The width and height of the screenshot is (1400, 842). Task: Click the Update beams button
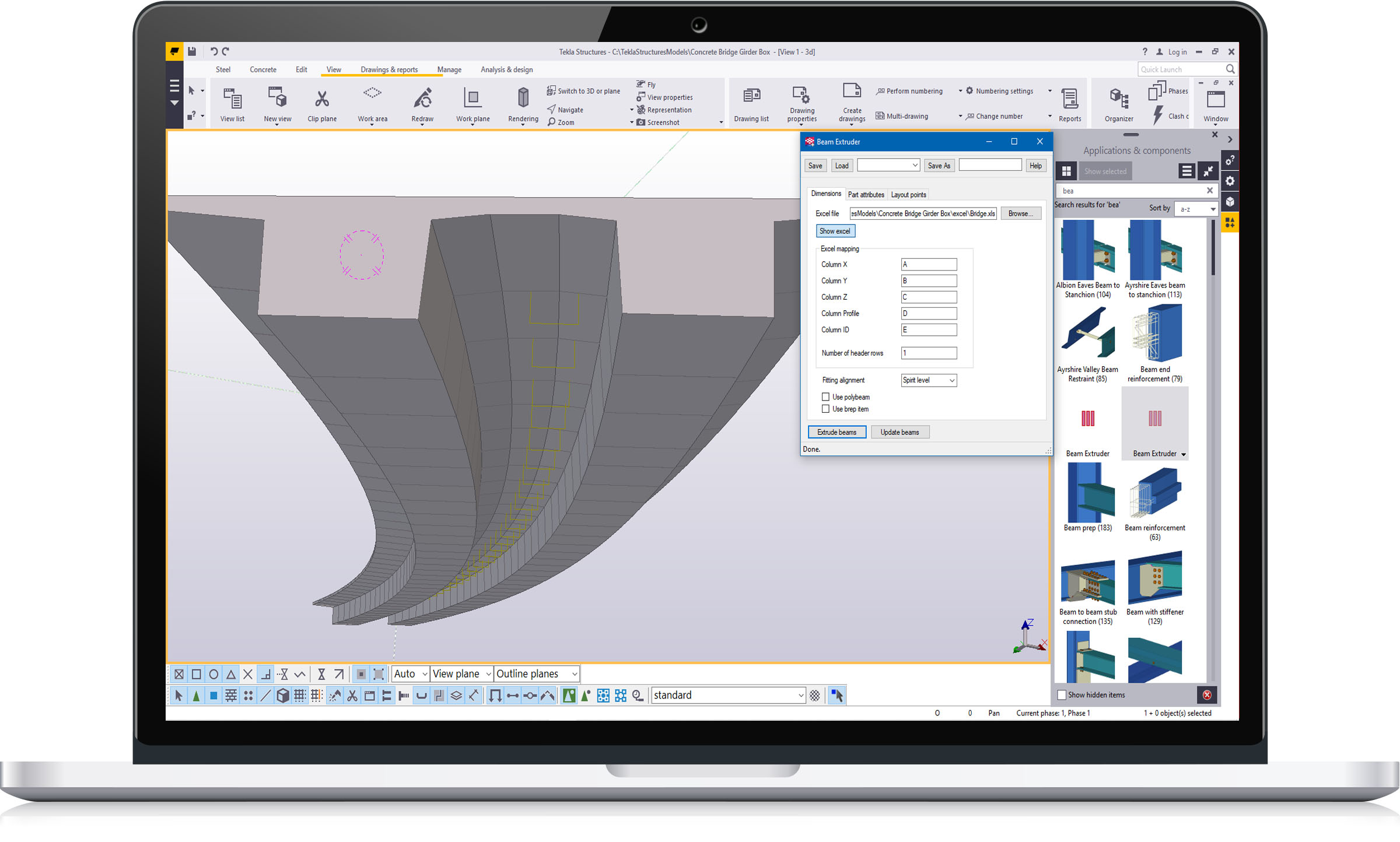(x=900, y=432)
